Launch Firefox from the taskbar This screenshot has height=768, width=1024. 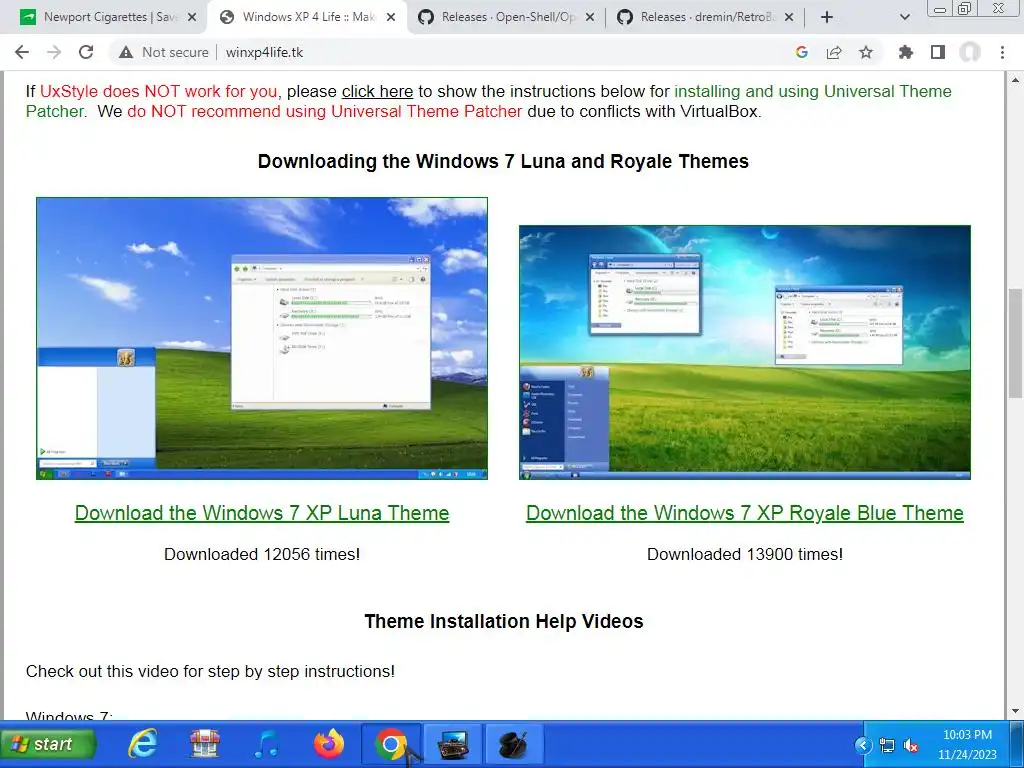pyautogui.click(x=328, y=744)
